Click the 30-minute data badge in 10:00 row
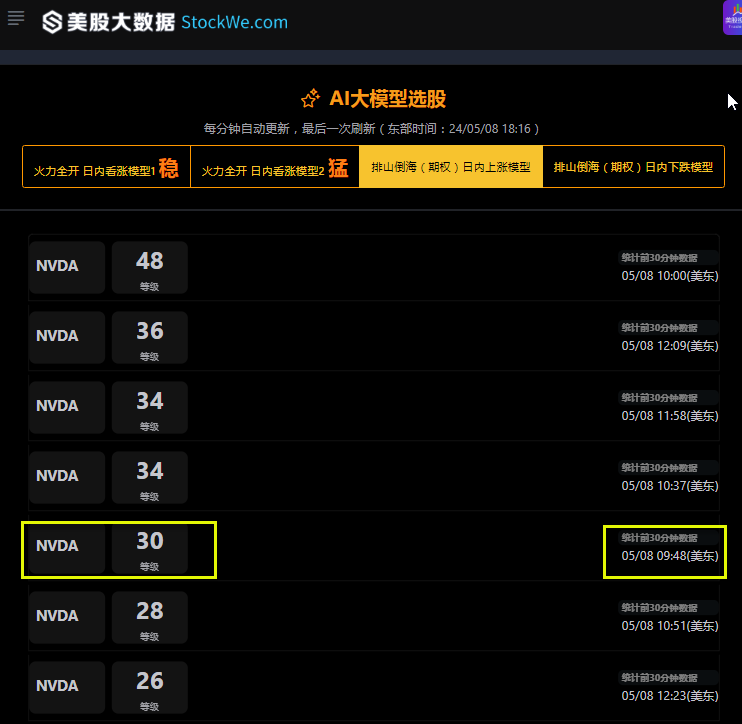The width and height of the screenshot is (742, 724). point(669,258)
